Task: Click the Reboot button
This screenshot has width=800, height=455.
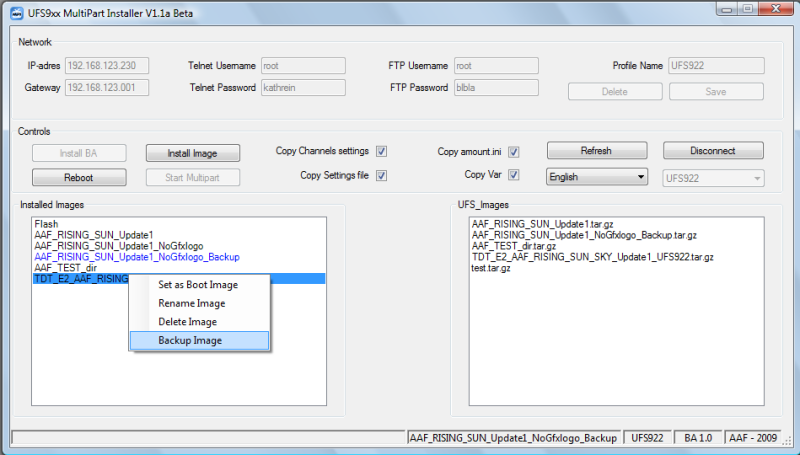Action: click(79, 177)
